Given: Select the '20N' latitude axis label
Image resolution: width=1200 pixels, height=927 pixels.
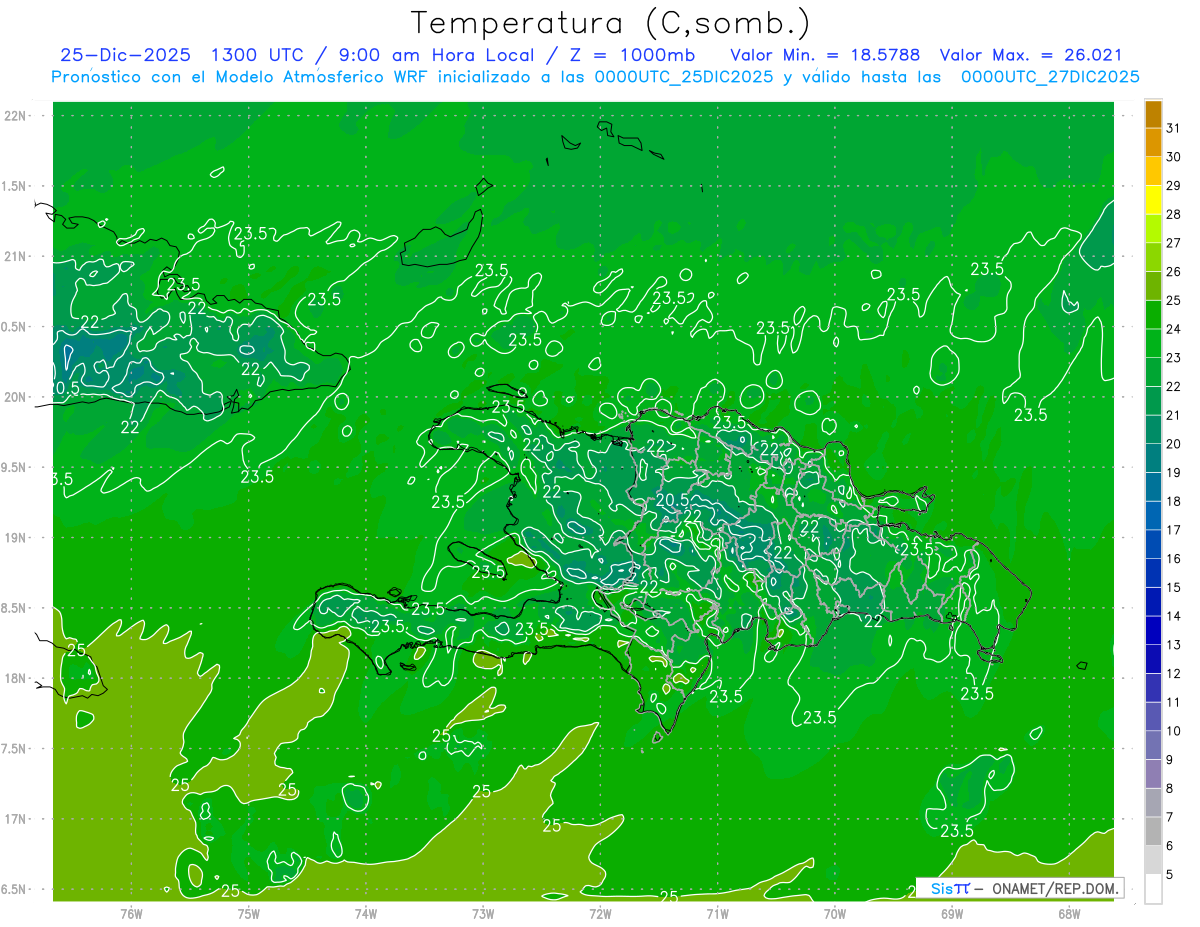Looking at the screenshot, I should (x=15, y=397).
